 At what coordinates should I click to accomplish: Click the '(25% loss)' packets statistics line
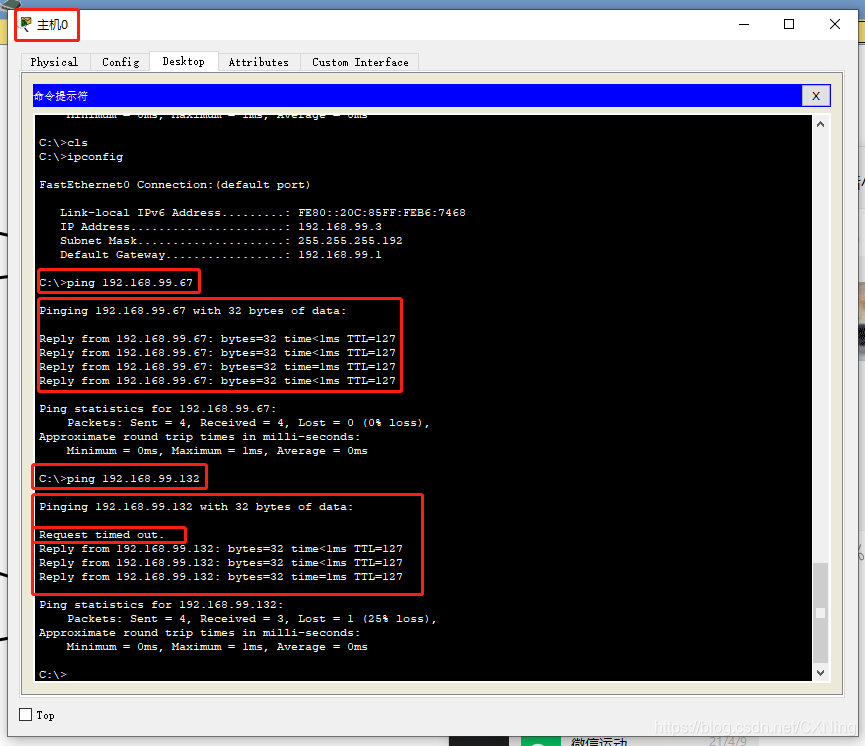click(252, 619)
